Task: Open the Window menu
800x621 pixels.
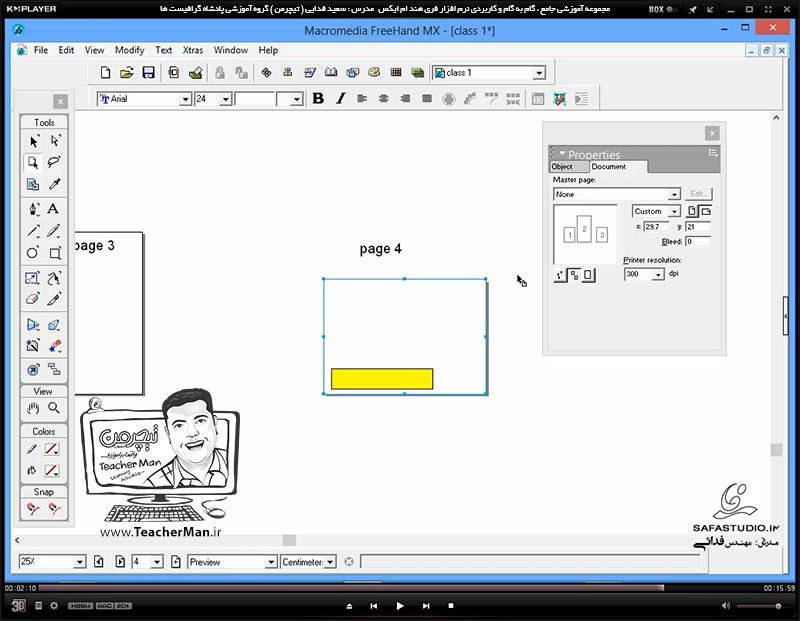Action: [231, 50]
